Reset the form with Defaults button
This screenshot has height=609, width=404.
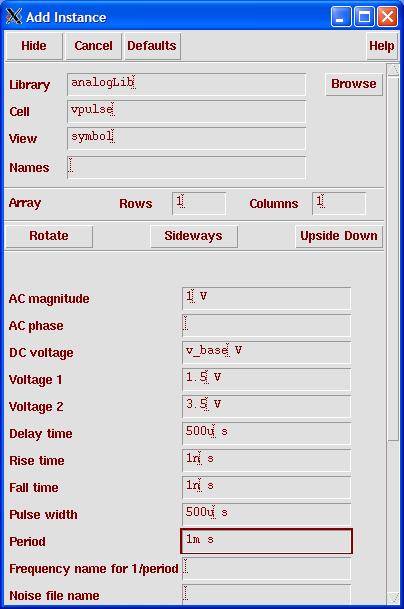pos(152,46)
